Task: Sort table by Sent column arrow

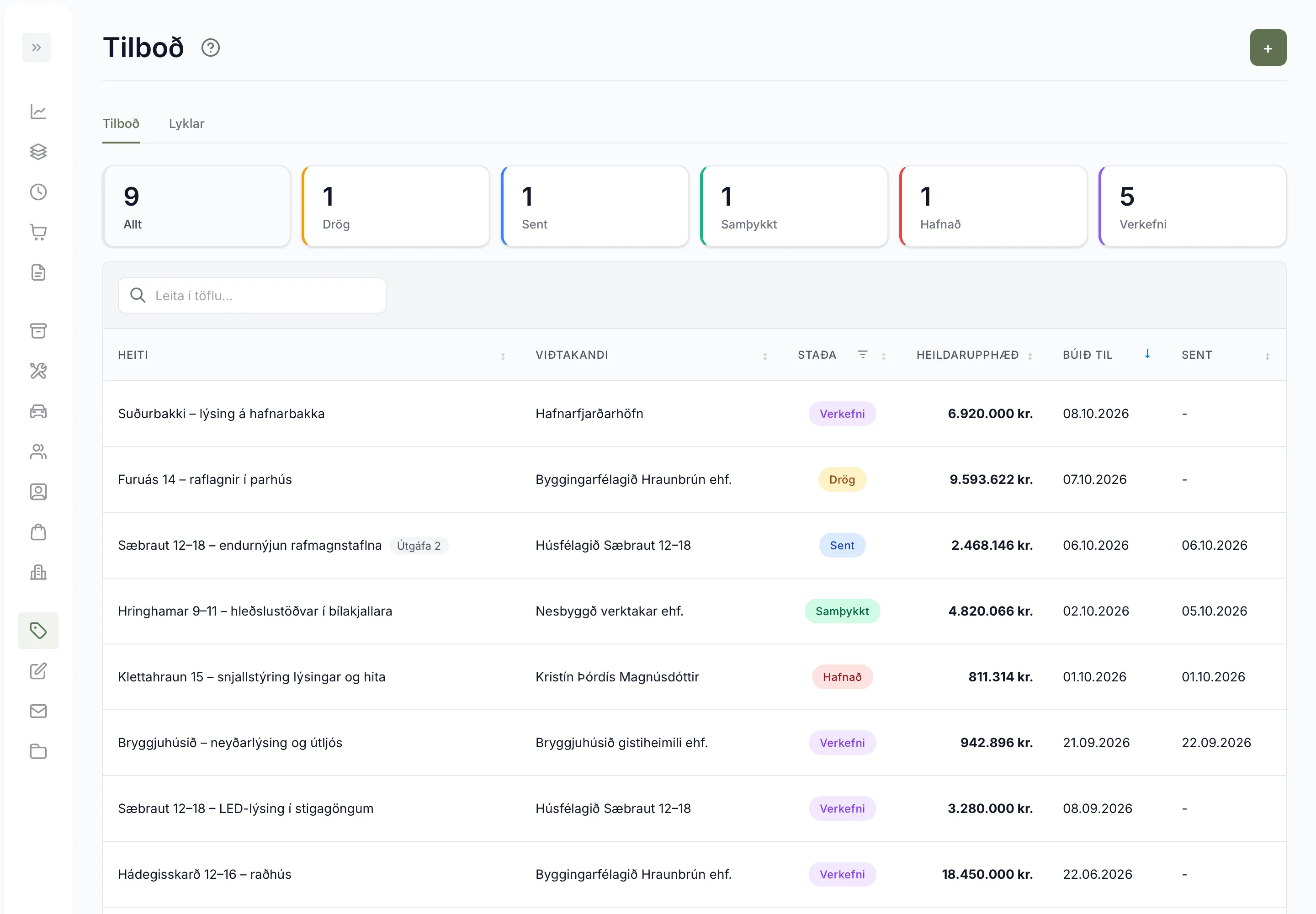Action: click(x=1267, y=356)
